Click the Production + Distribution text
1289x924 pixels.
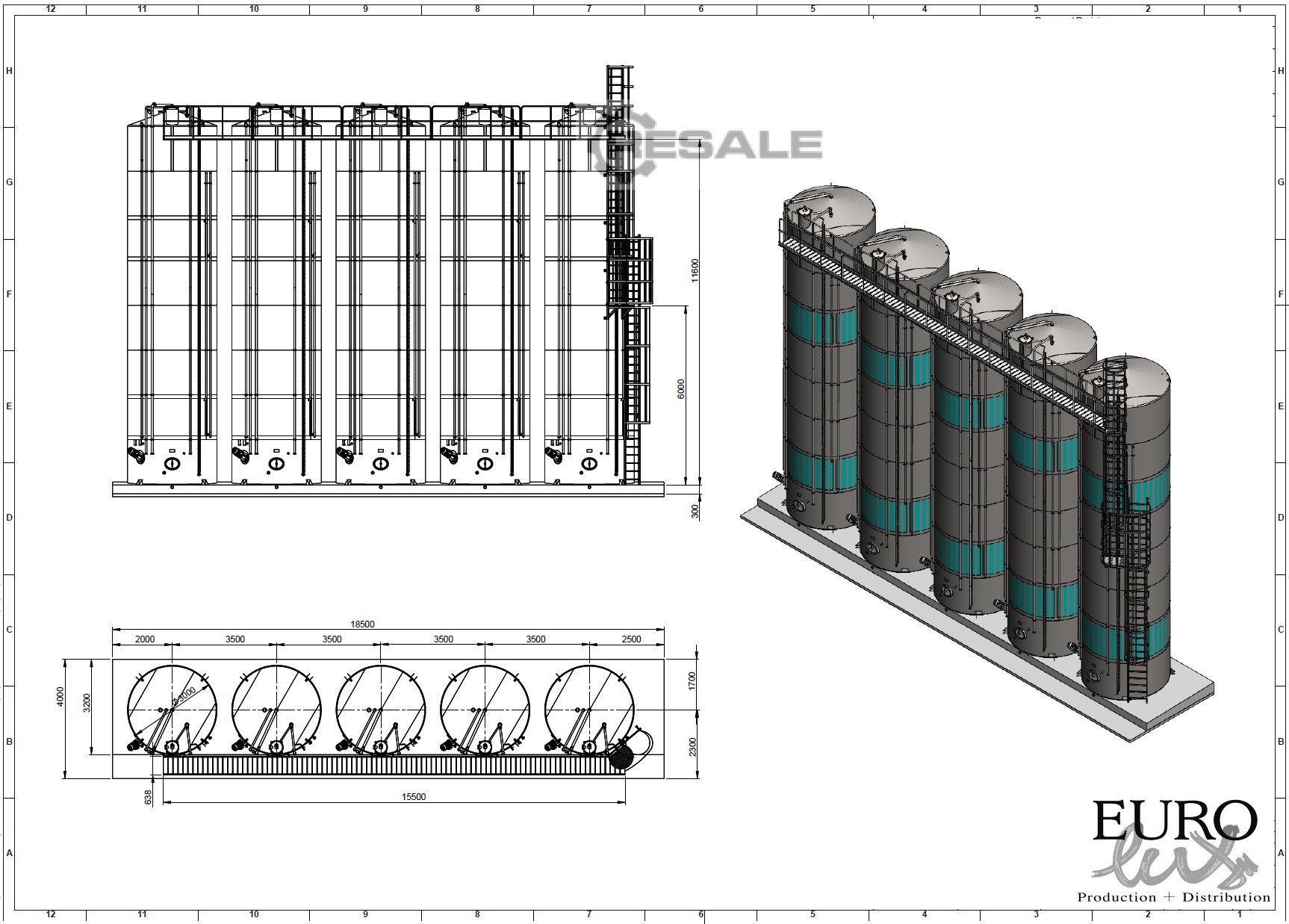coord(1172,896)
